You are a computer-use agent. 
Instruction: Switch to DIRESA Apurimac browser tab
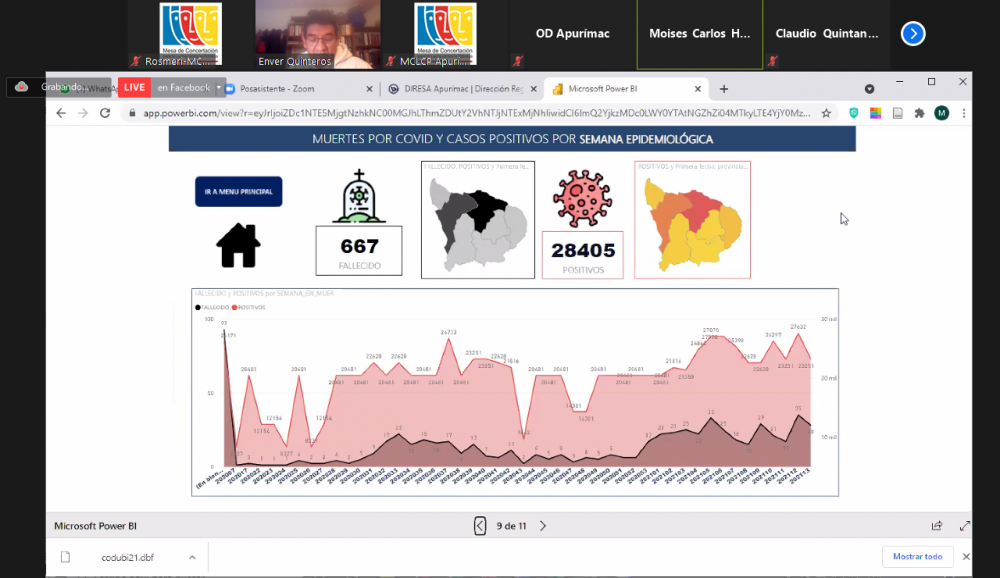(461, 89)
